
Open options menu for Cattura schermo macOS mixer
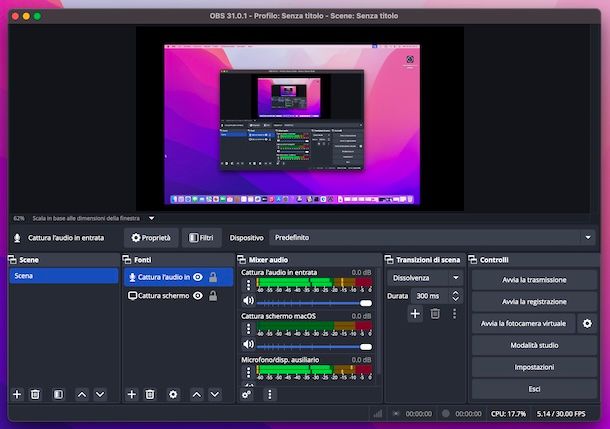coord(249,329)
